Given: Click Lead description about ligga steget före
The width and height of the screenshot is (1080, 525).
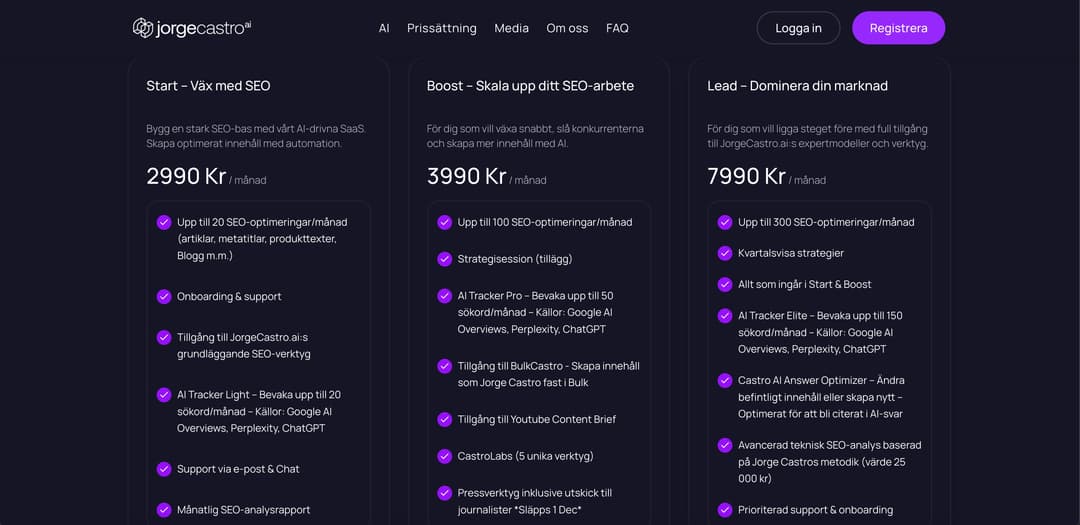Looking at the screenshot, I should [818, 136].
